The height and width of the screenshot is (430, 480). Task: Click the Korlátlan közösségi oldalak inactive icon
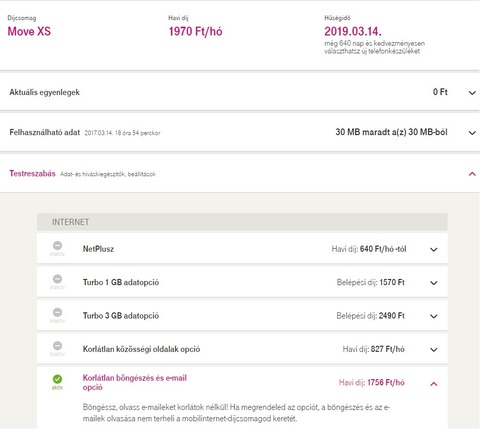[57, 346]
